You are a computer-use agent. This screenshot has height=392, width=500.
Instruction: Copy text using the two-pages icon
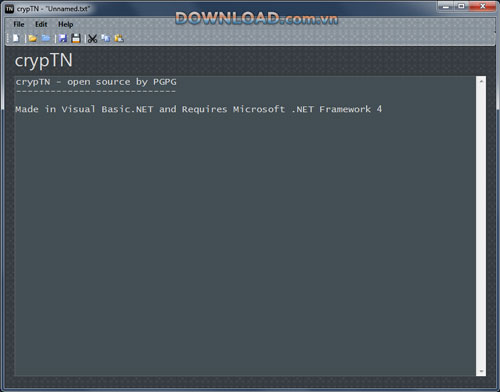(x=106, y=38)
